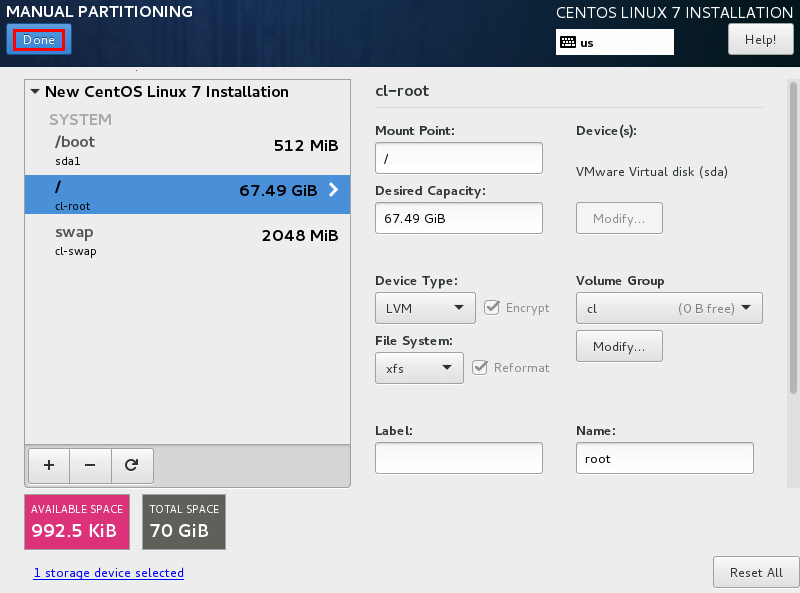
Task: Click Modify button under Volume Group
Action: tap(618, 346)
